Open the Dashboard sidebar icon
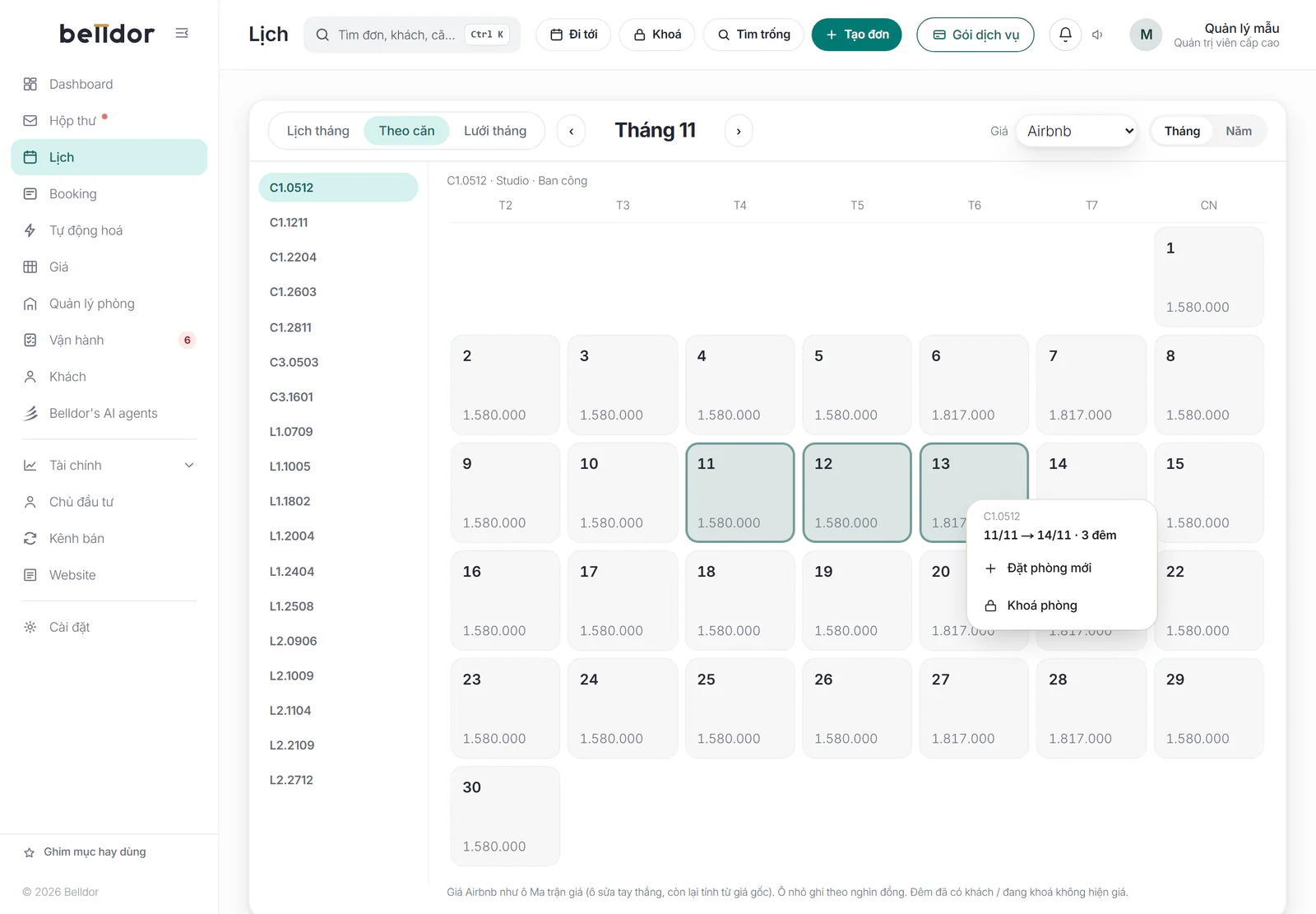 point(30,84)
